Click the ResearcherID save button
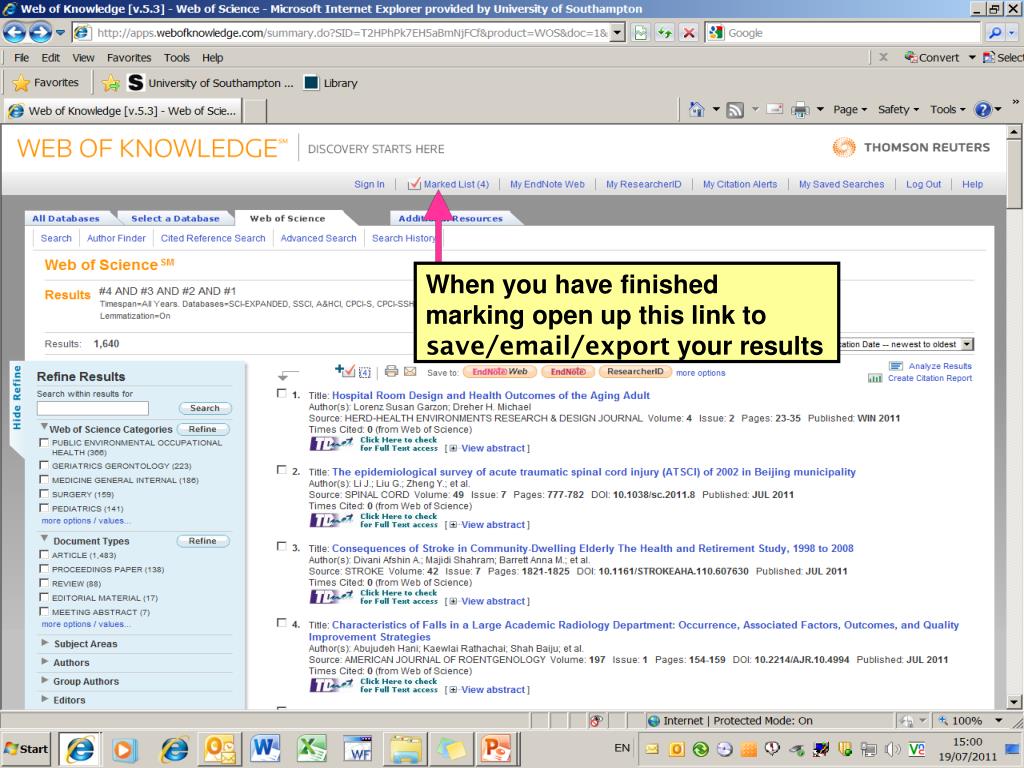The width and height of the screenshot is (1024, 768). (x=635, y=372)
